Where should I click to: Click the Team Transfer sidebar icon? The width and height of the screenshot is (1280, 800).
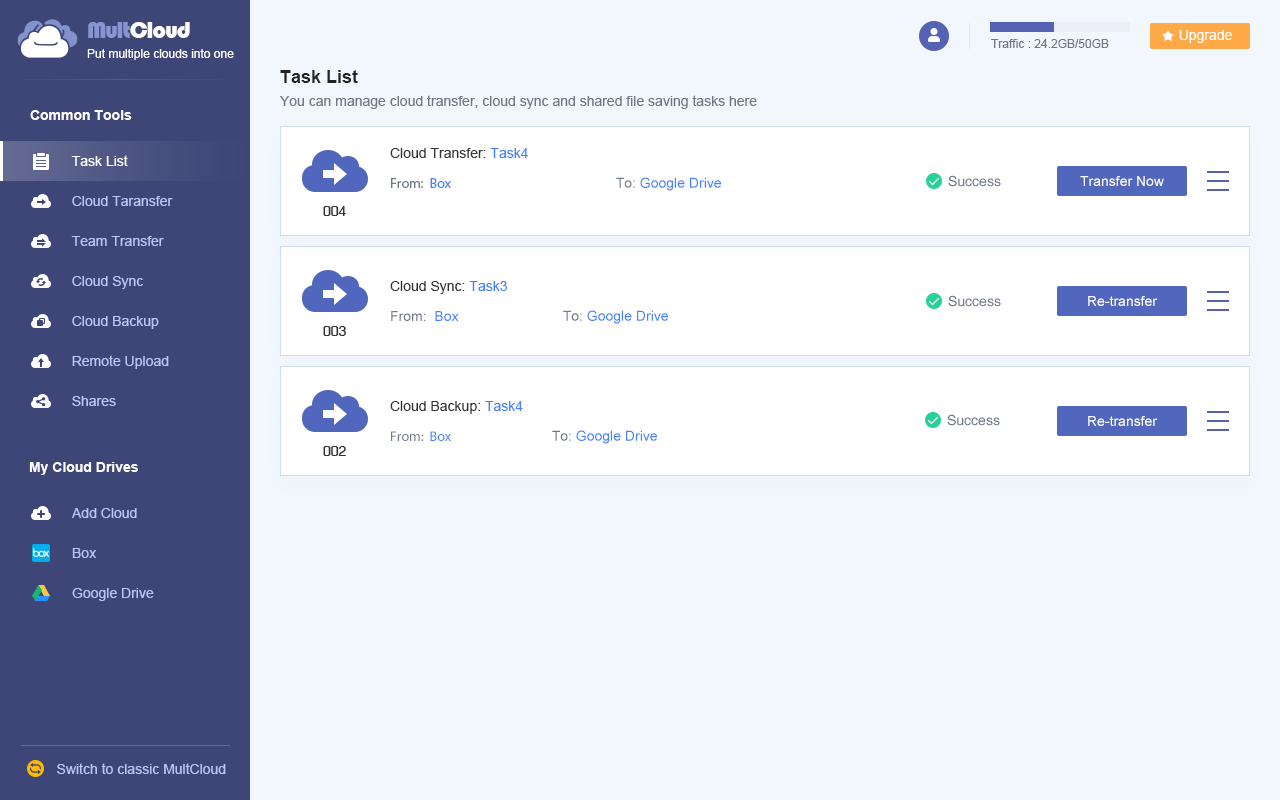(x=41, y=241)
